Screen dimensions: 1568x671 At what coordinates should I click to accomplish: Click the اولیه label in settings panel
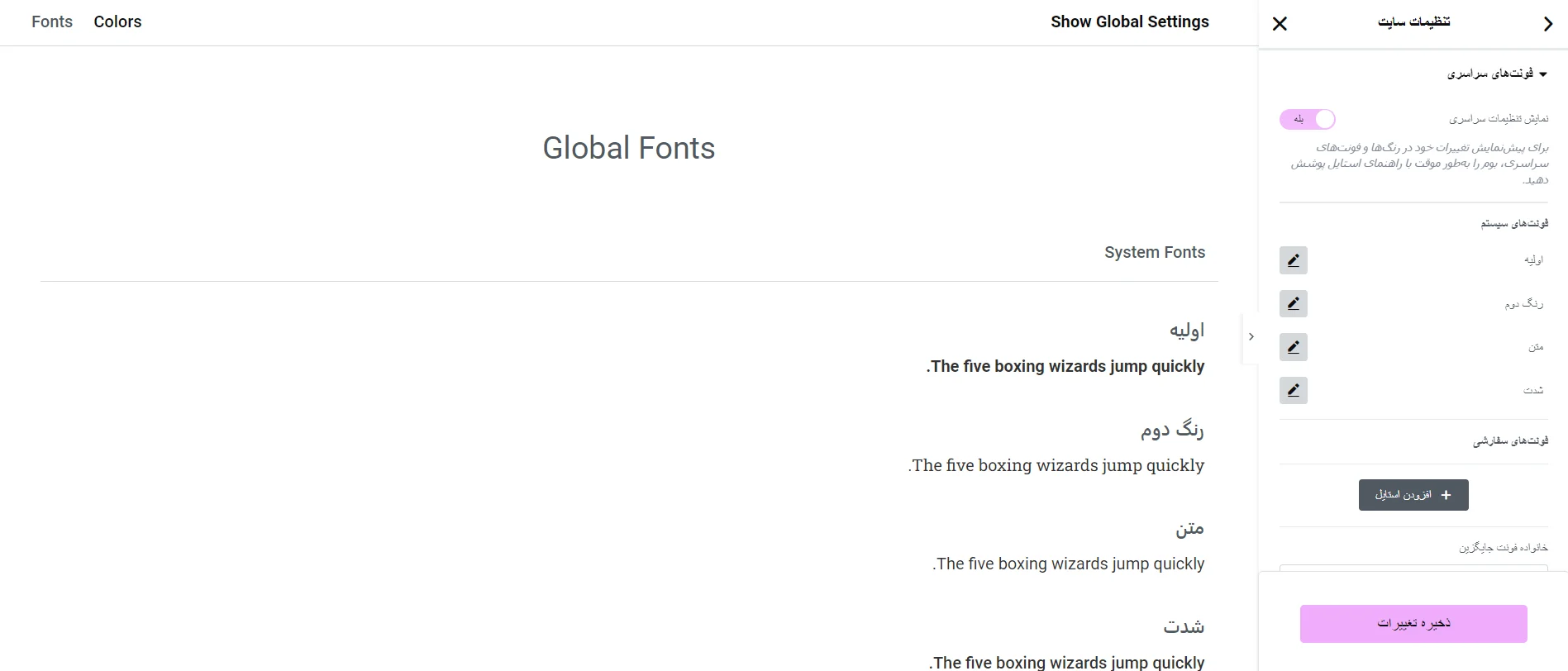click(x=1534, y=260)
